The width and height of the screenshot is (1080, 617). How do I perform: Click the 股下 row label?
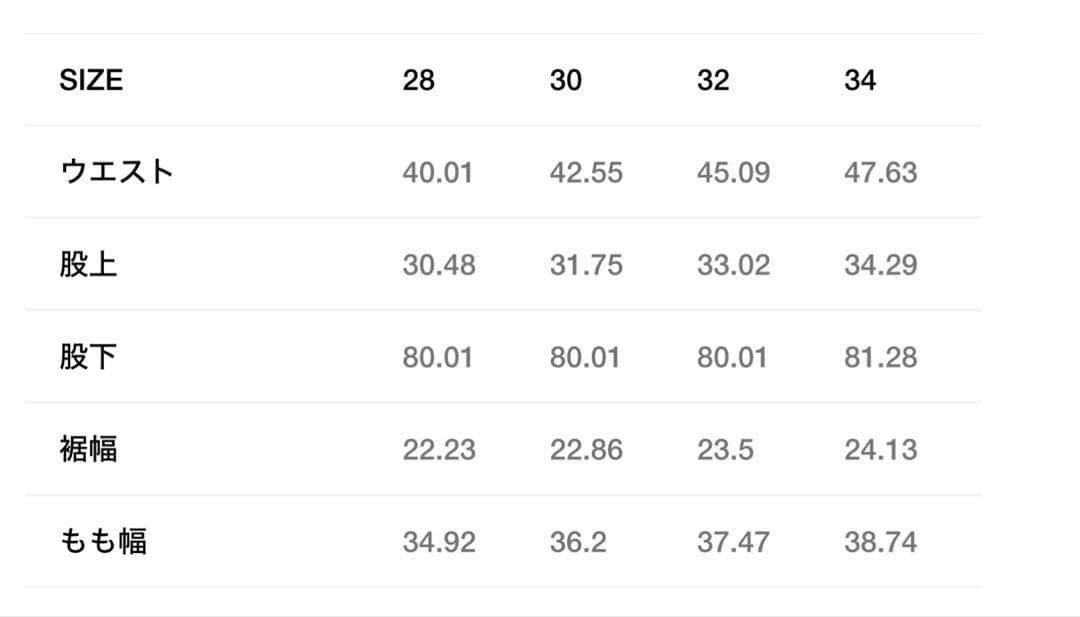88,357
